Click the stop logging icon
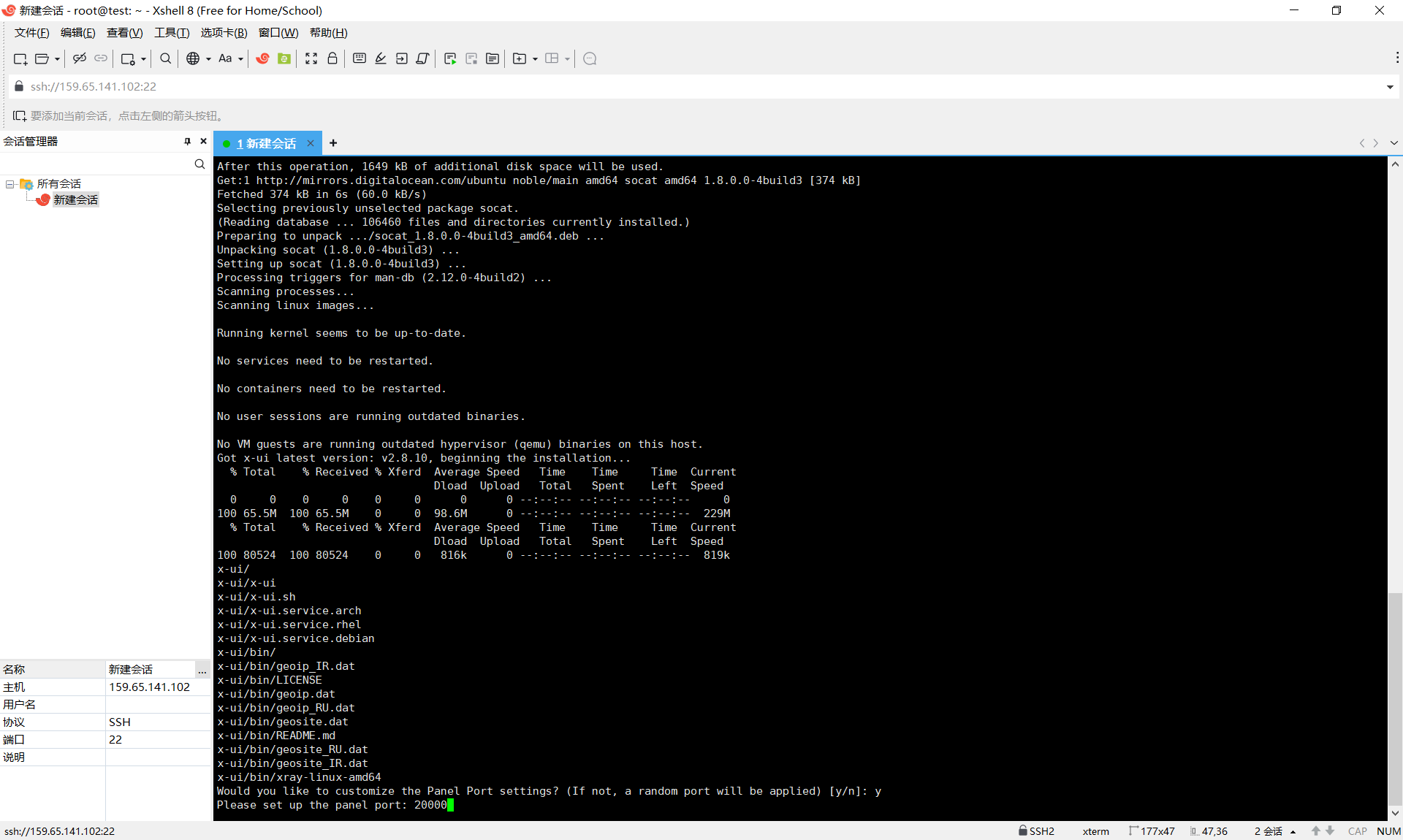Image resolution: width=1403 pixels, height=840 pixels. coord(471,58)
